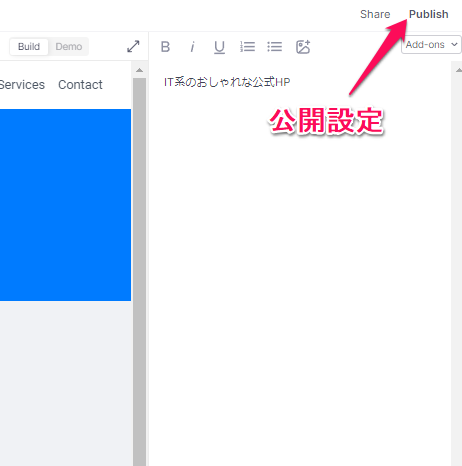Open the Contact nav link in preview

point(80,85)
